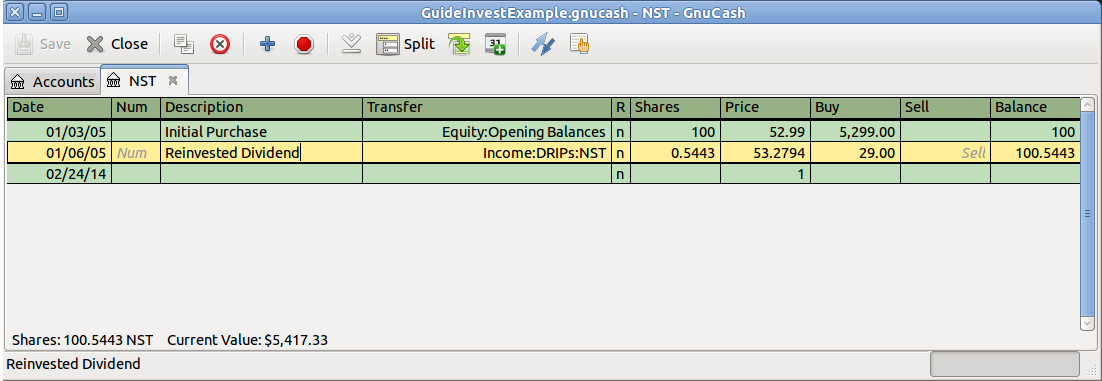Close the NST tab with its x

pyautogui.click(x=173, y=81)
